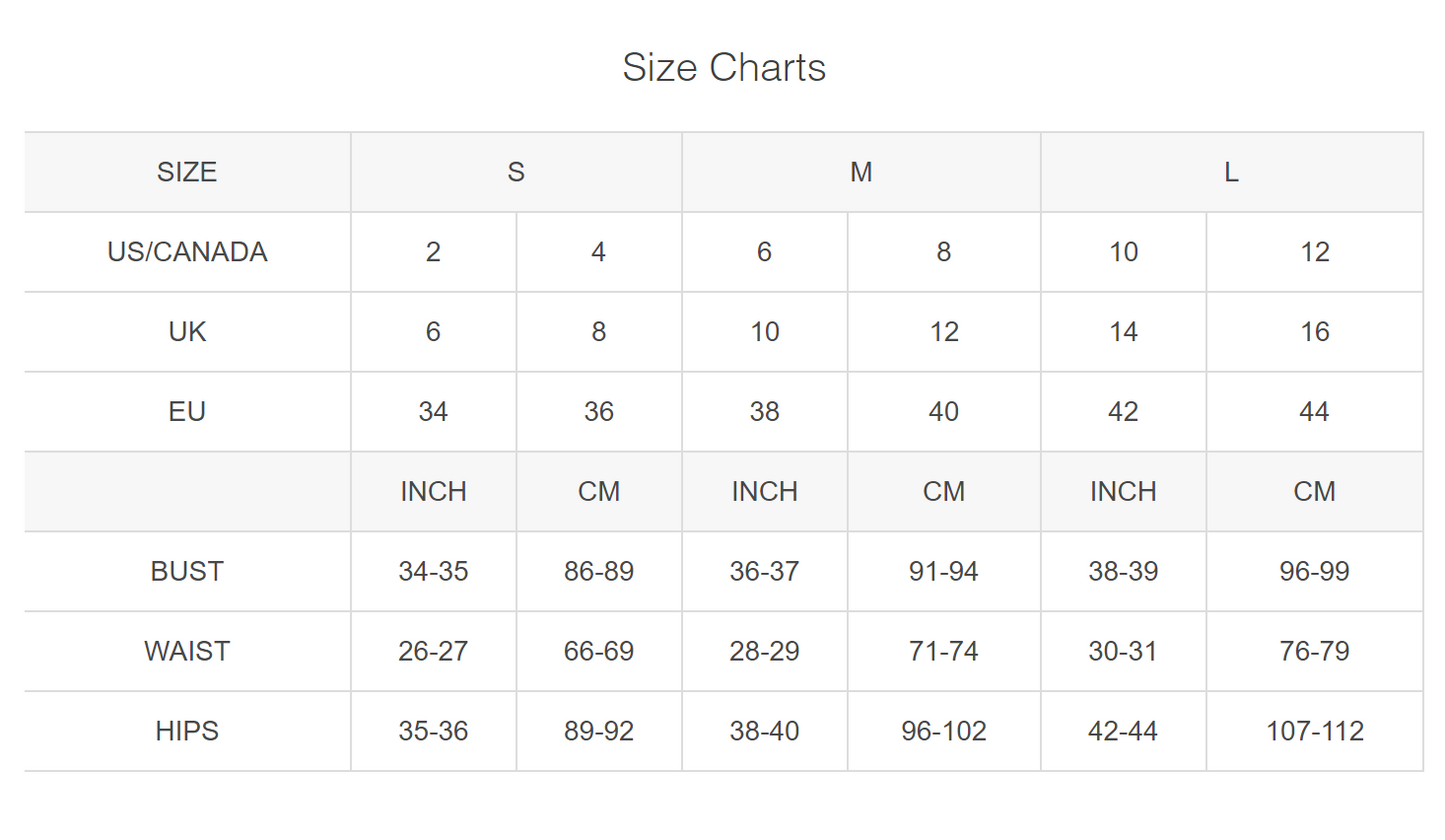The image size is (1445, 840).
Task: Click the hips measurement 107-112 cell
Action: click(x=1314, y=732)
